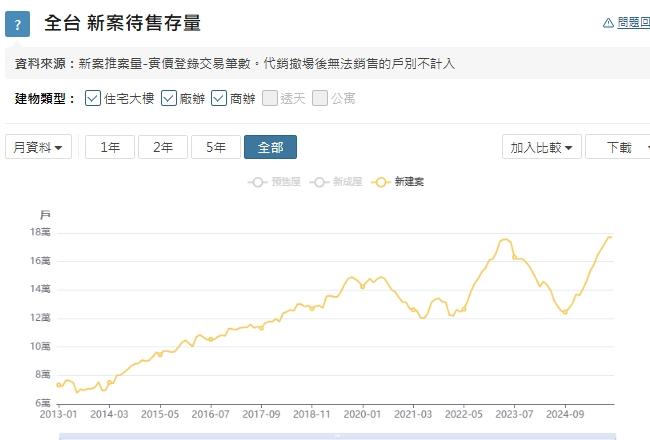
Task: Uncheck the 住宅大樓 checkbox
Action: pos(93,98)
